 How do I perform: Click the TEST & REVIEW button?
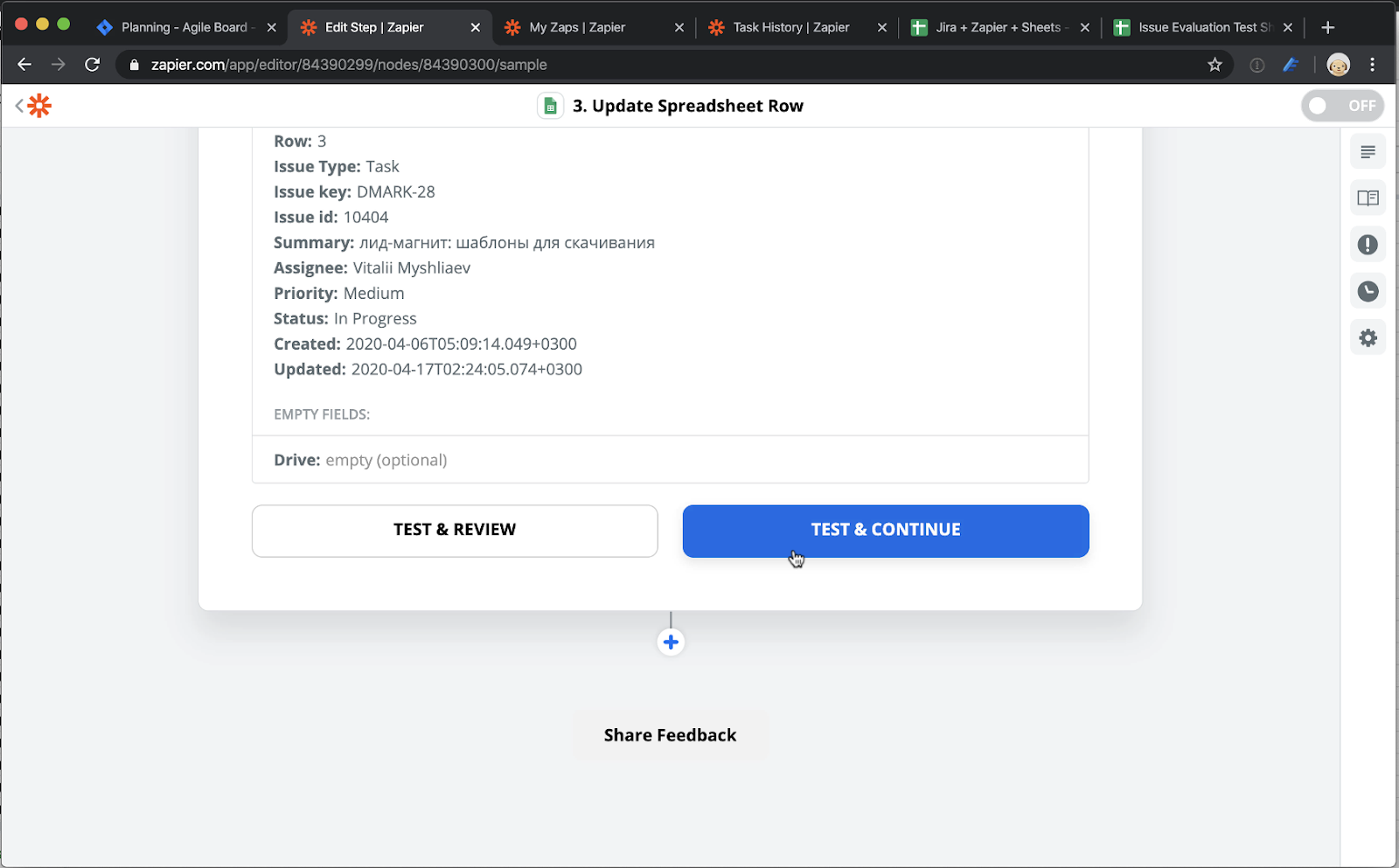point(455,531)
